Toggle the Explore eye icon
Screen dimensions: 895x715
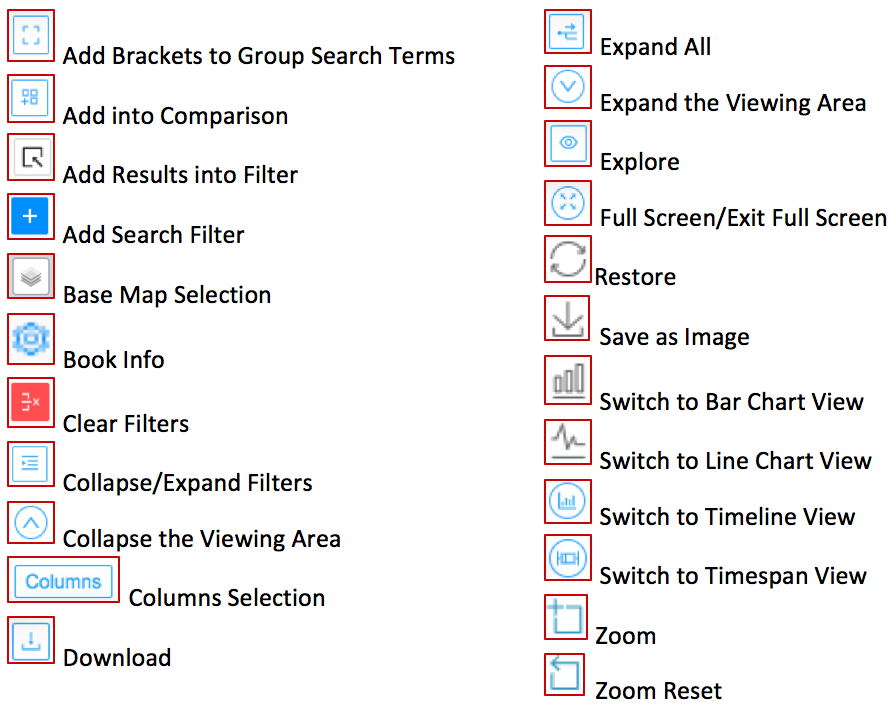click(568, 144)
